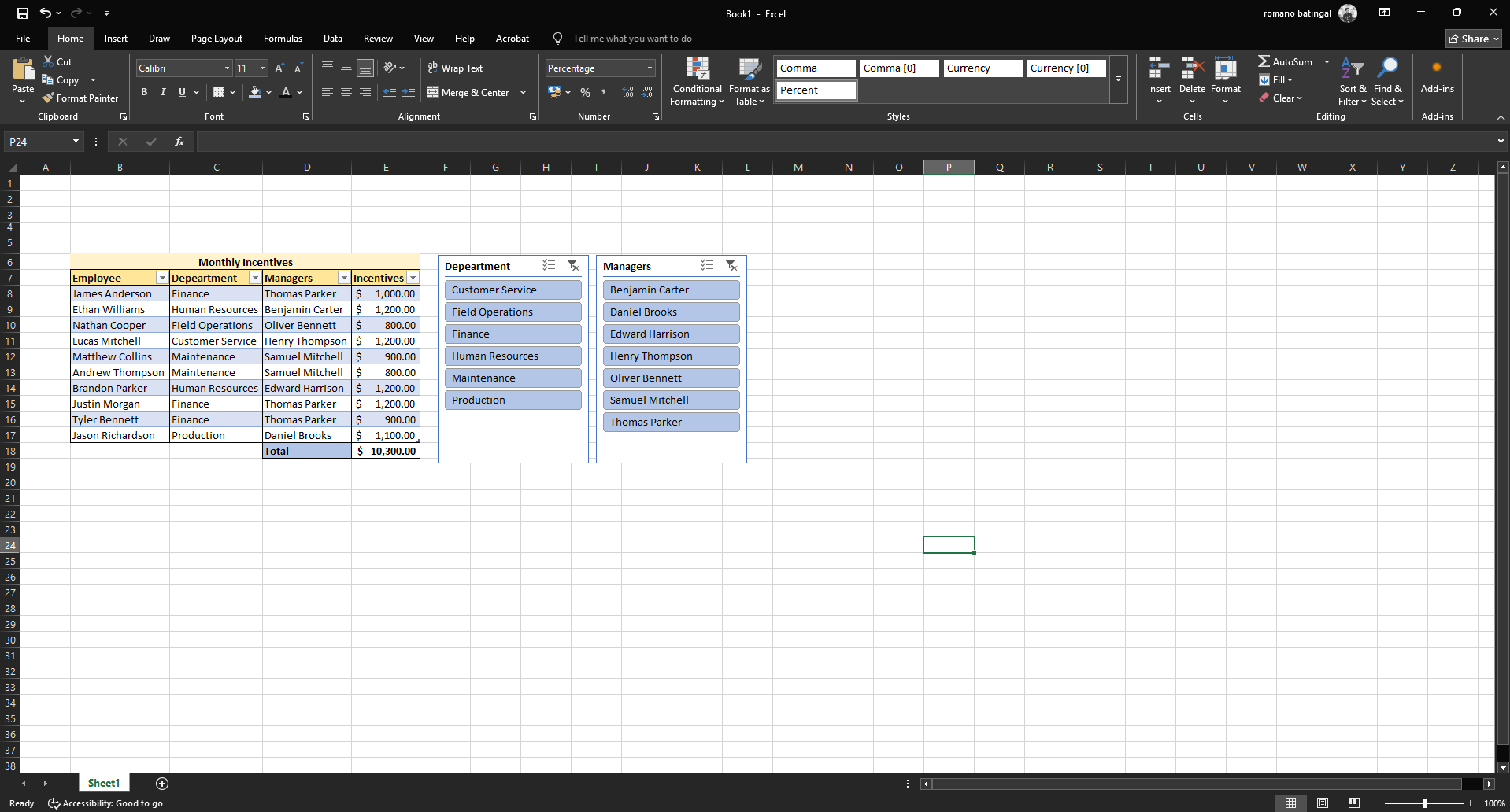Clear filter on Department slicer

coord(573,266)
